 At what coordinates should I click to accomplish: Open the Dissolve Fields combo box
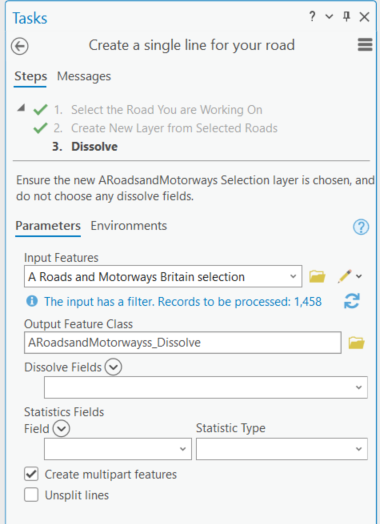pos(206,387)
